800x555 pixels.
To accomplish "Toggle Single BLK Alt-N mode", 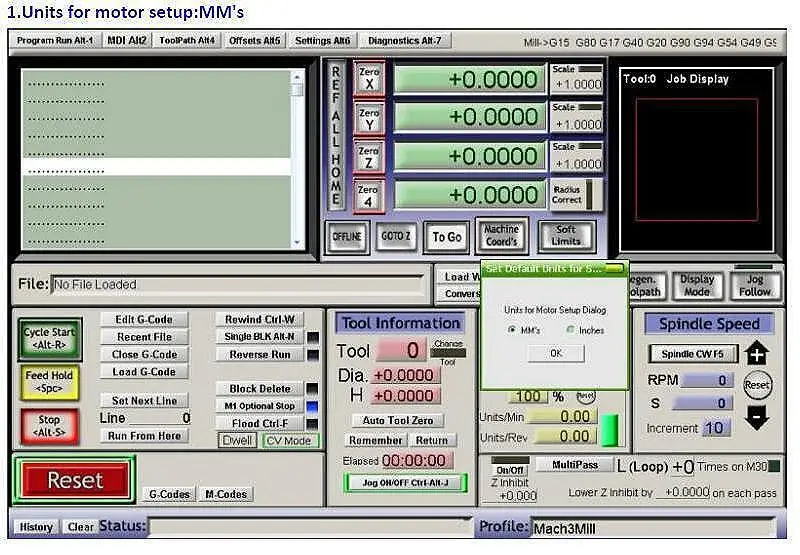I will (260, 337).
